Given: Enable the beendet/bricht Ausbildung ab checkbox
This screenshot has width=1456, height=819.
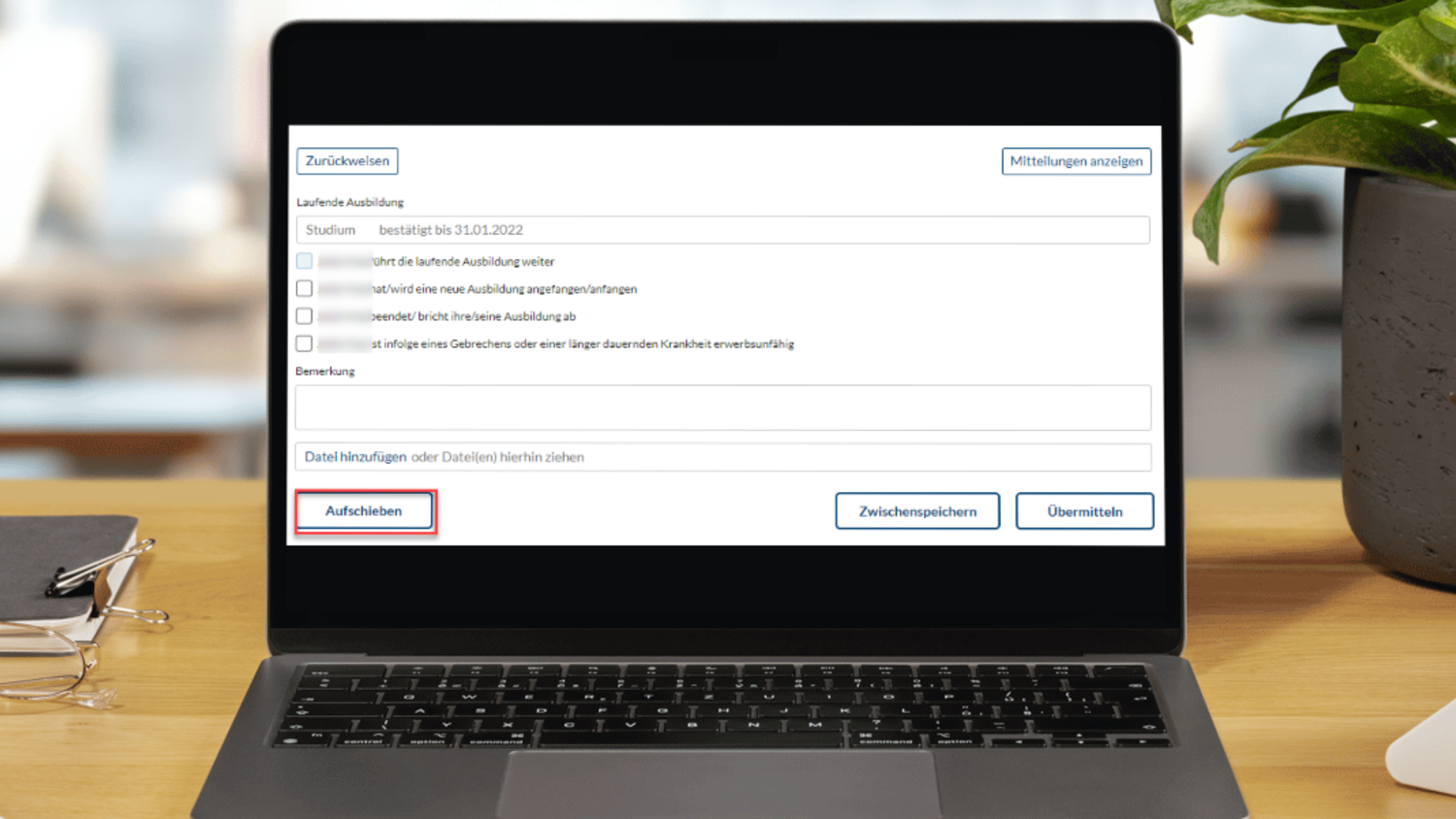Looking at the screenshot, I should 305,316.
